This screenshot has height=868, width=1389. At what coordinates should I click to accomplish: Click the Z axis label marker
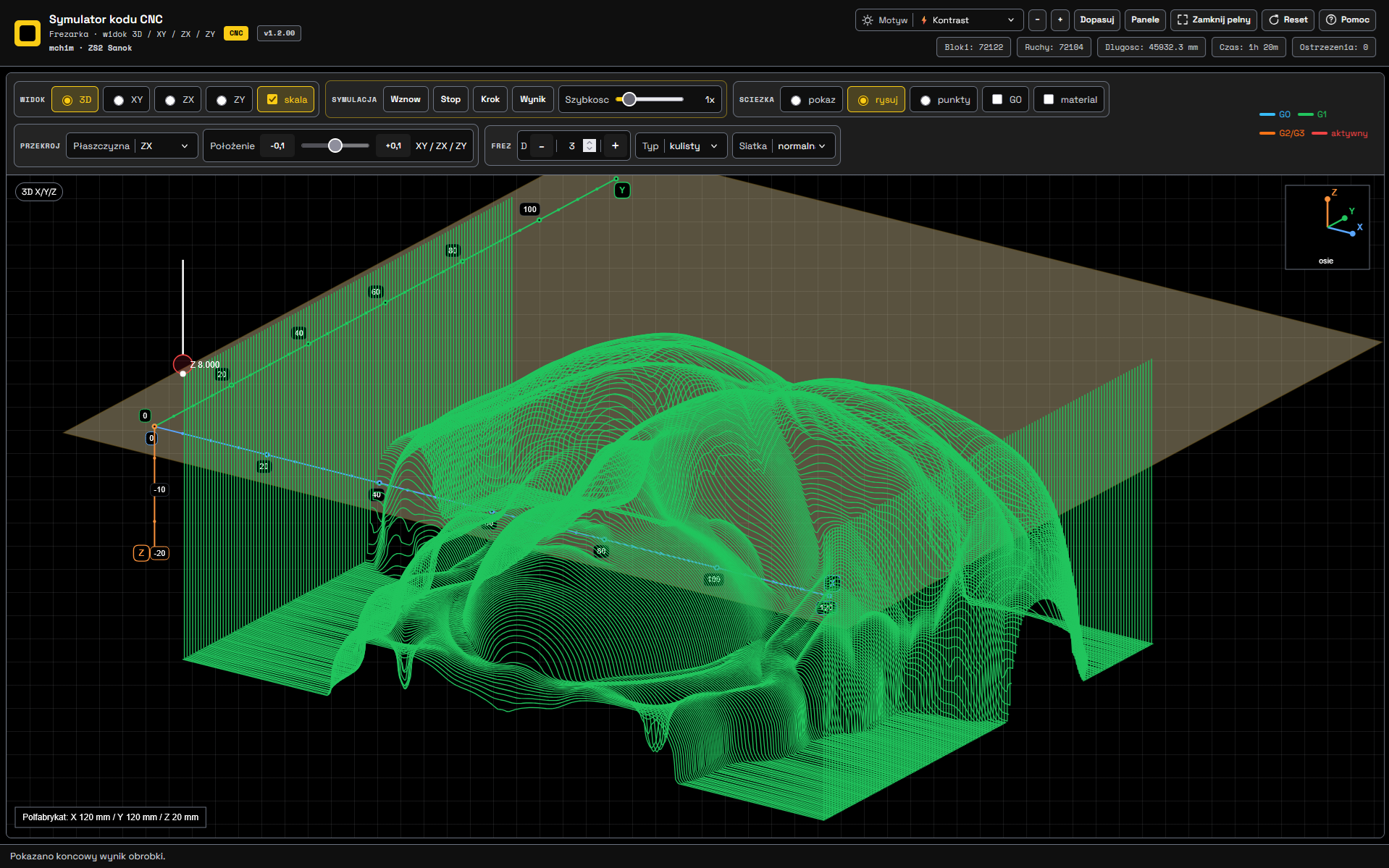pos(141,553)
